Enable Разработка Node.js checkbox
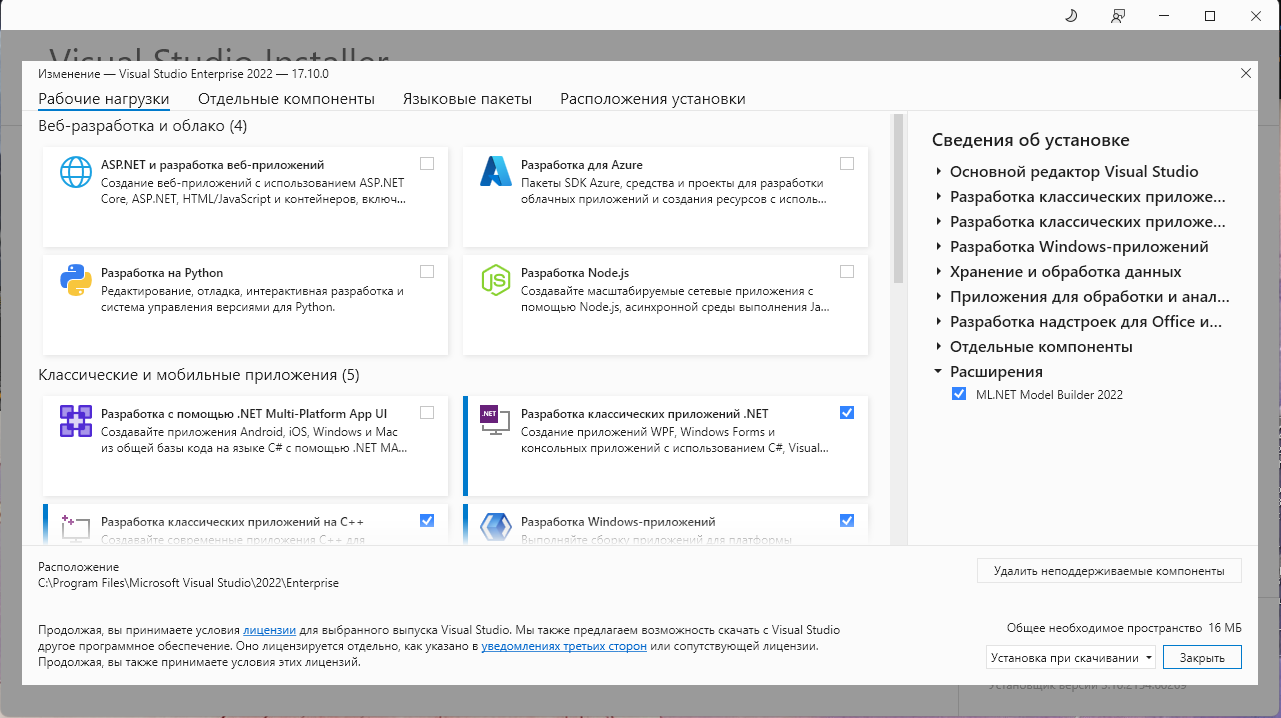Viewport: 1281px width, 718px height. 847,271
